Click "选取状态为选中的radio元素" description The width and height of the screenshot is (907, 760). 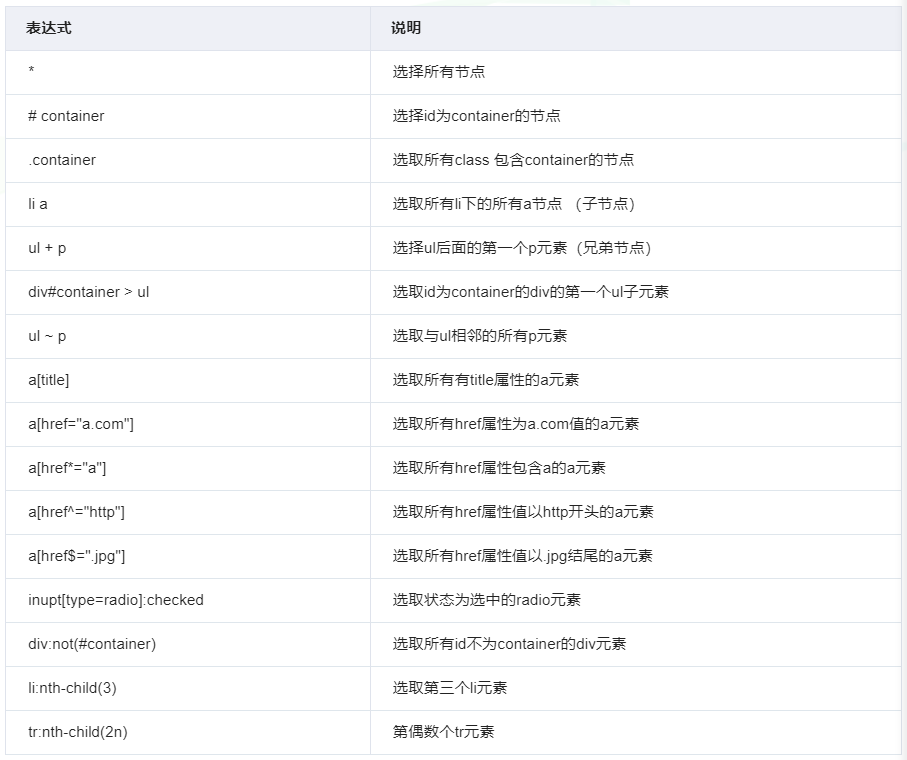click(x=486, y=600)
